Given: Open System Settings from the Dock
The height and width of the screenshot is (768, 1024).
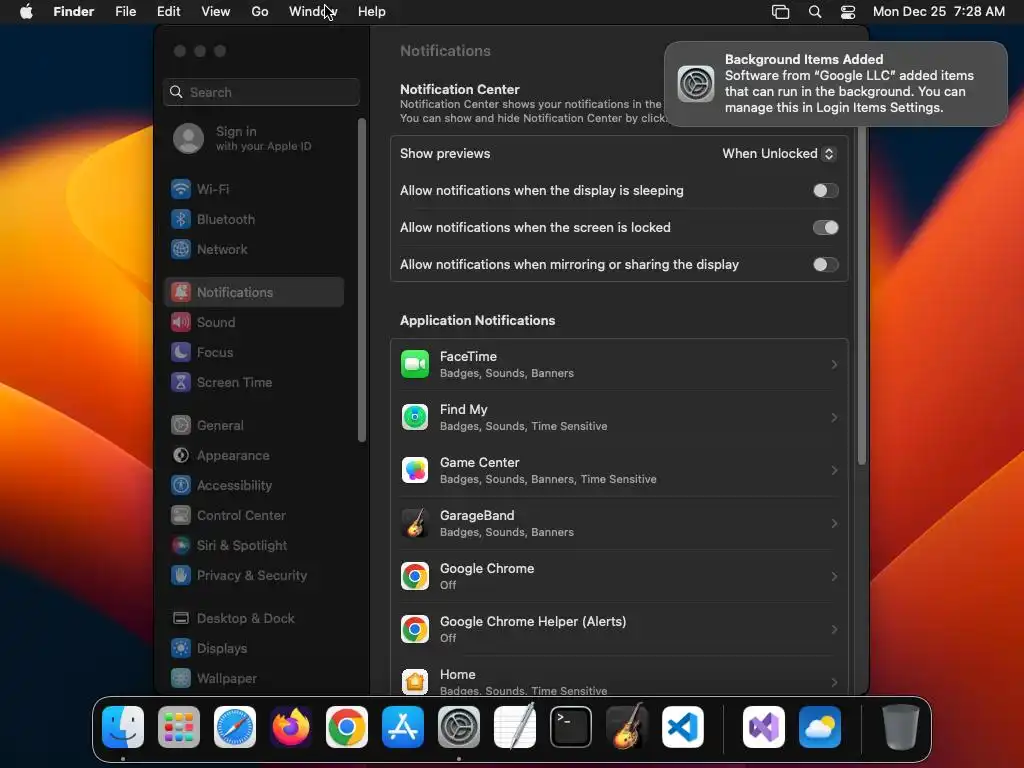Looking at the screenshot, I should [x=459, y=727].
